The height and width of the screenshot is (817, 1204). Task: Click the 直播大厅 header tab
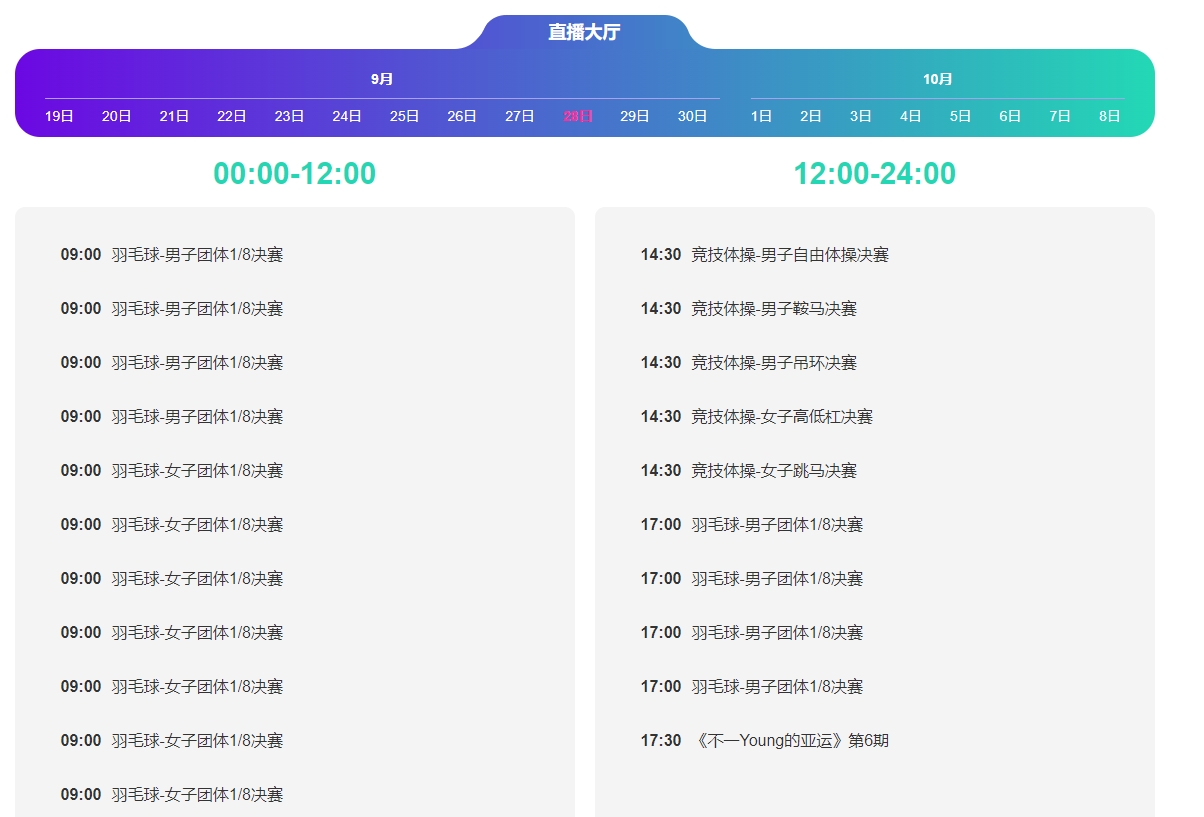[584, 32]
